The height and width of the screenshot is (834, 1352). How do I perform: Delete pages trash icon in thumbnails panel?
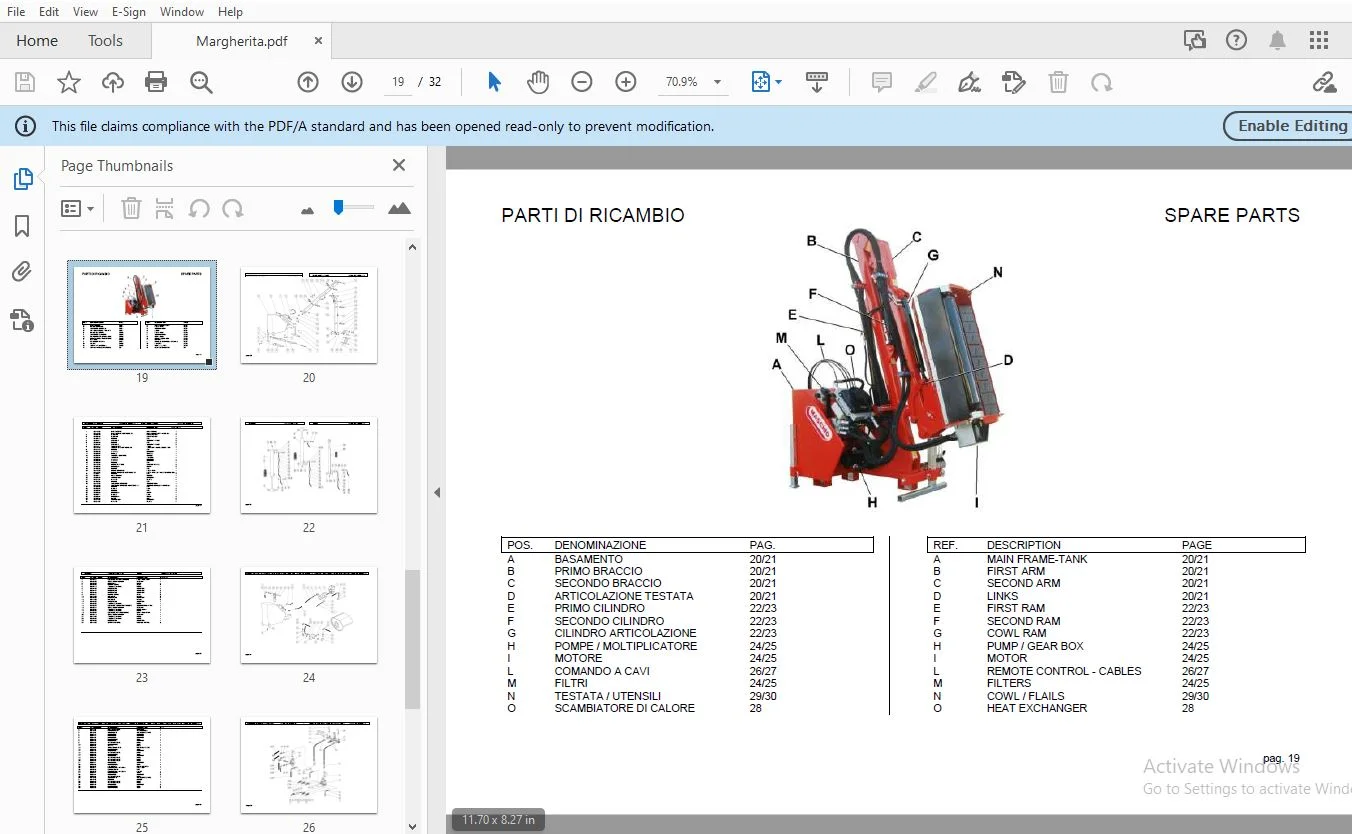tap(131, 208)
